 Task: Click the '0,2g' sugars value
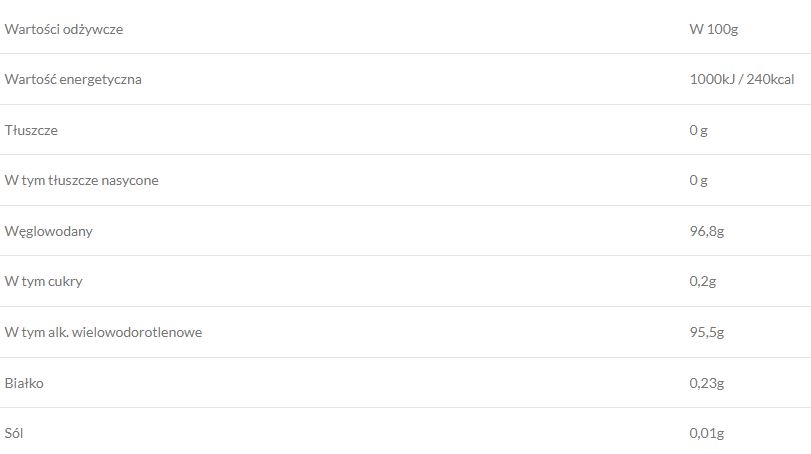(703, 281)
